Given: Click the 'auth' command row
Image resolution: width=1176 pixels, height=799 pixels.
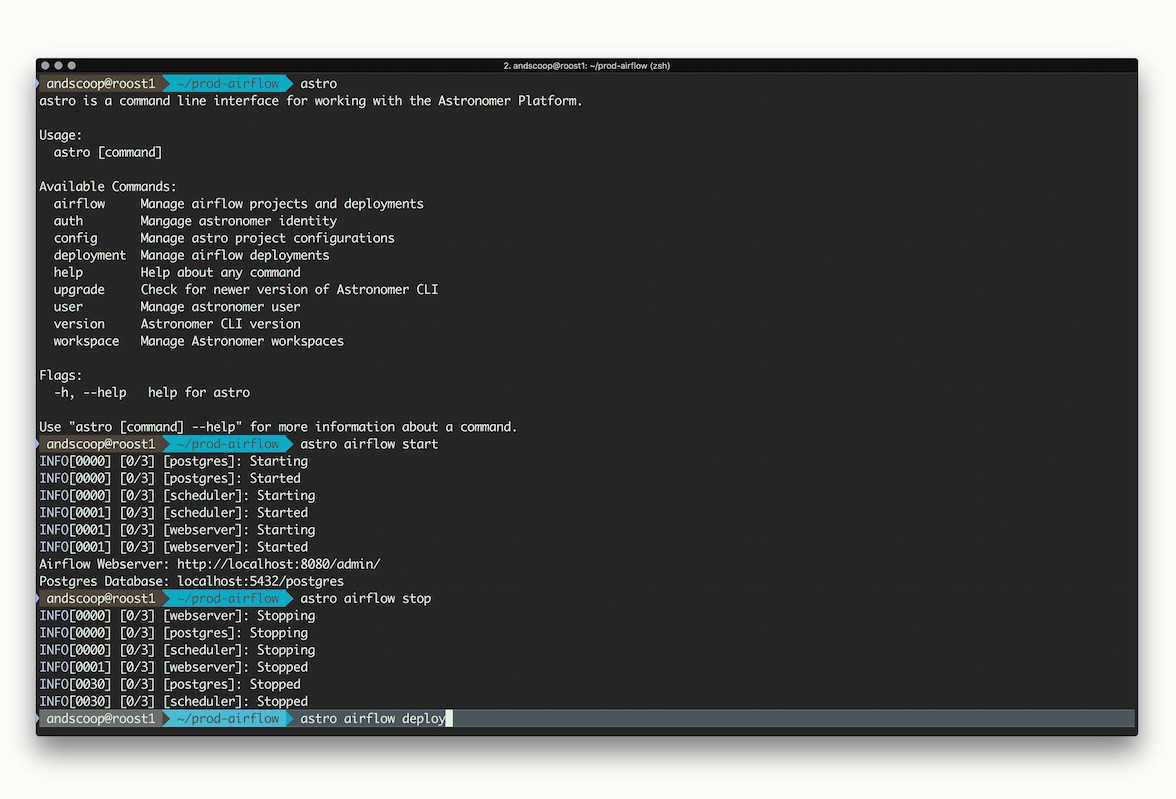Looking at the screenshot, I should coord(195,221).
